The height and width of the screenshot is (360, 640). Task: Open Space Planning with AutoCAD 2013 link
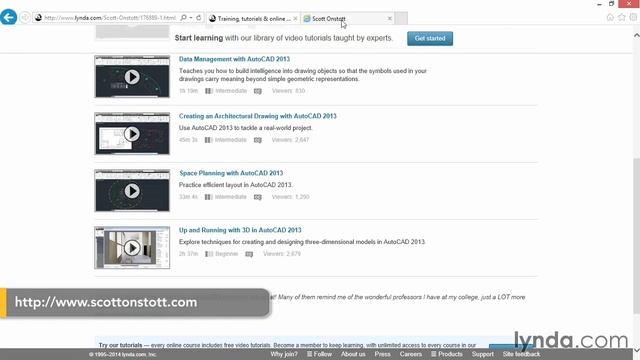(x=231, y=173)
